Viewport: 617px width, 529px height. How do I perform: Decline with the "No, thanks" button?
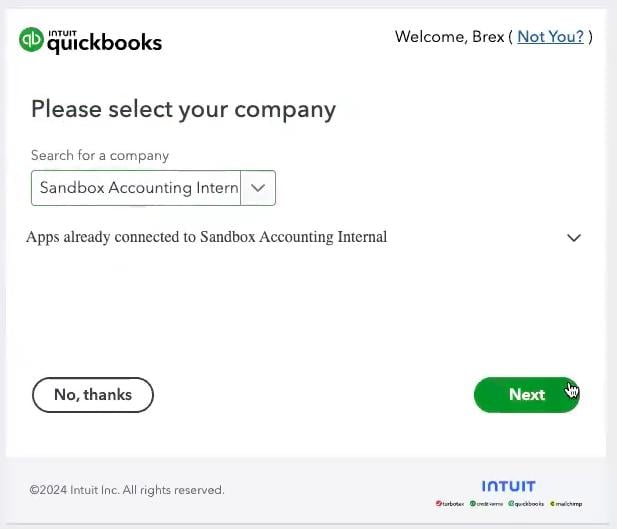[93, 395]
